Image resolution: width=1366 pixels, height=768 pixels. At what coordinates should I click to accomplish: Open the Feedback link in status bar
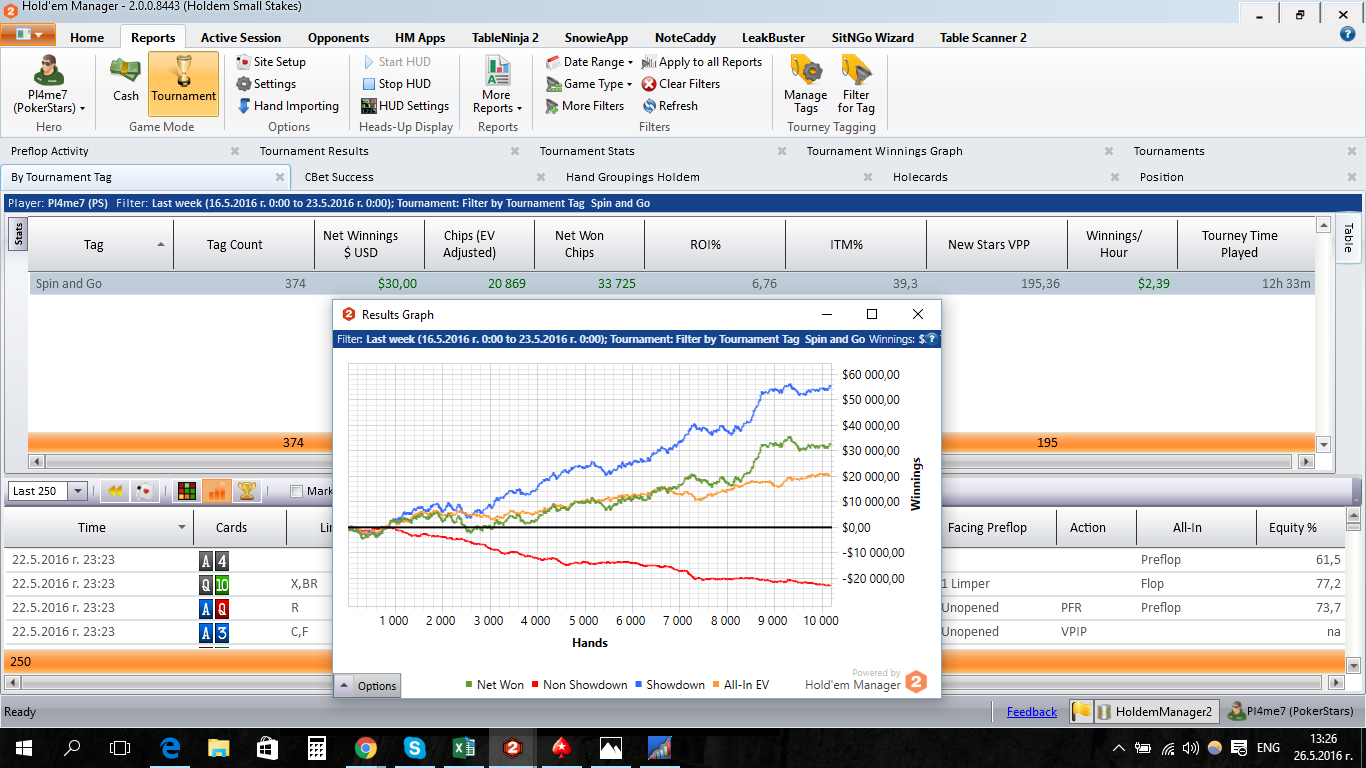(x=1032, y=712)
